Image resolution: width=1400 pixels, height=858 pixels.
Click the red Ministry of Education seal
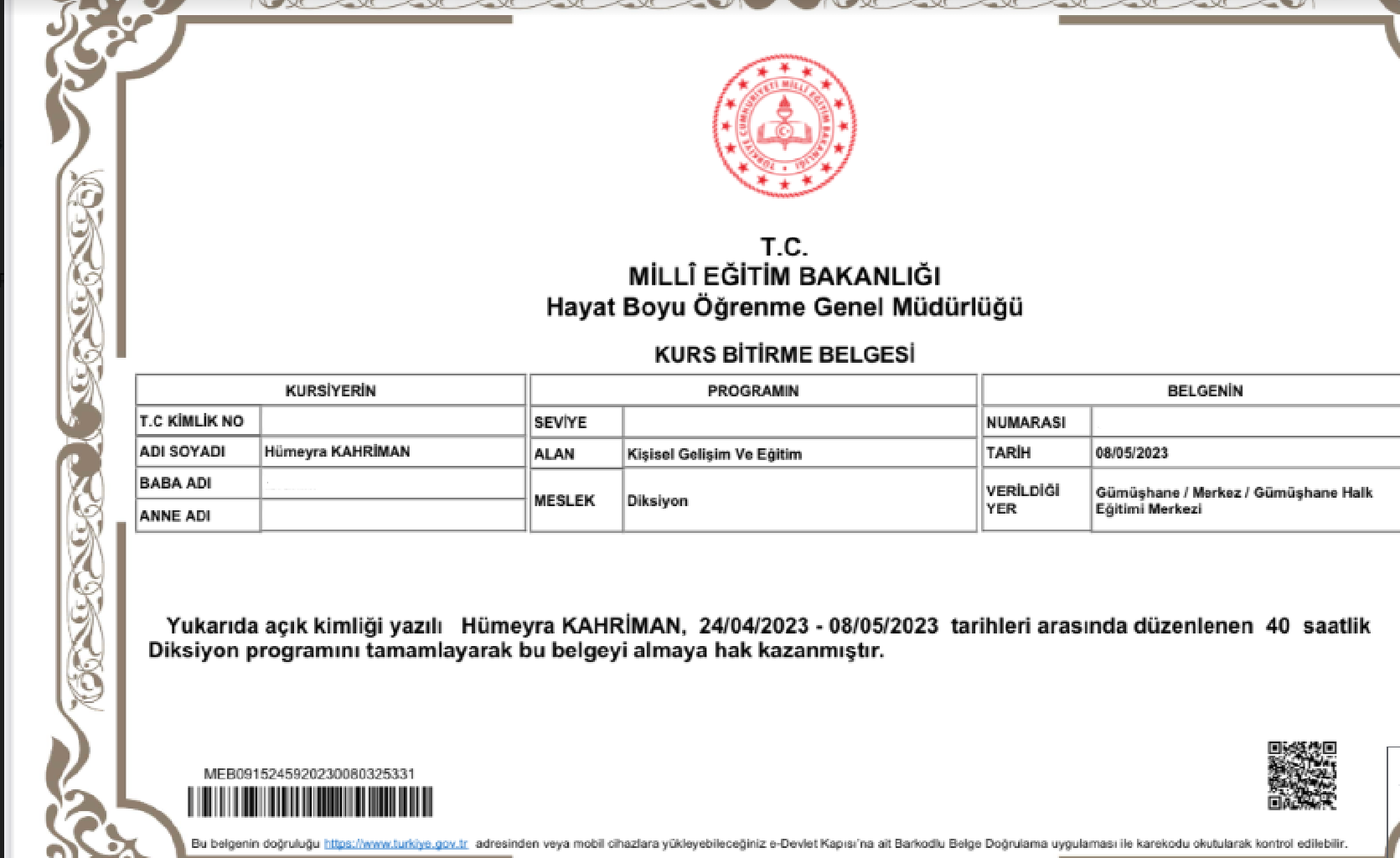pyautogui.click(x=784, y=126)
